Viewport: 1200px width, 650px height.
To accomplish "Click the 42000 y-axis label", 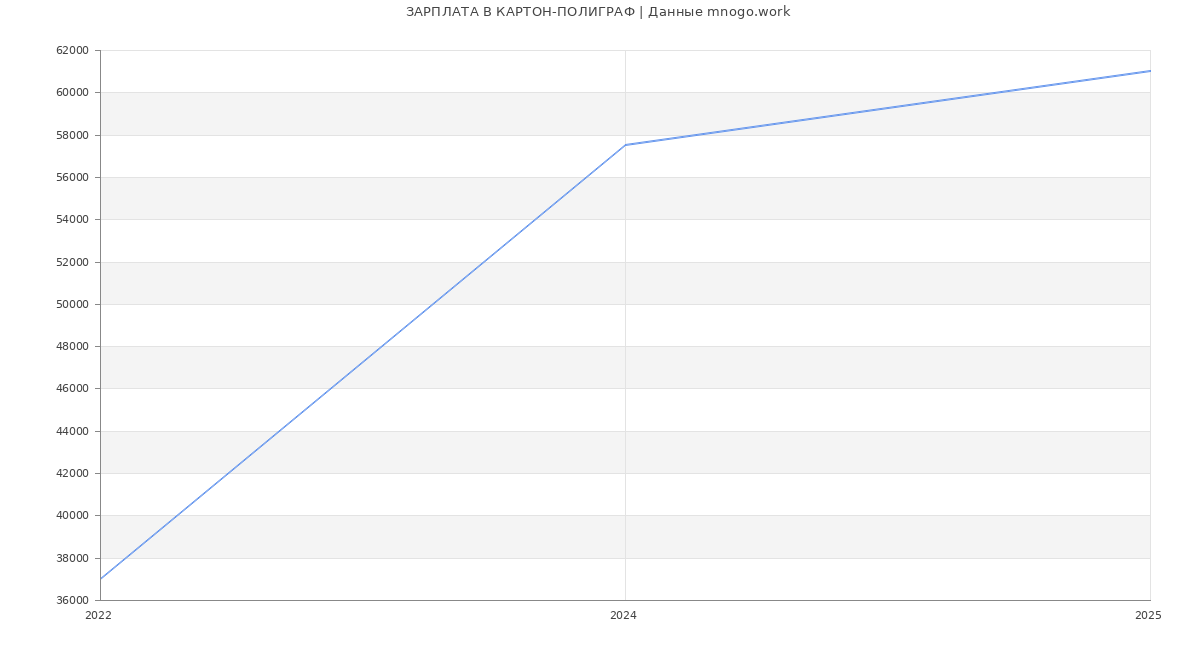I will (72, 473).
